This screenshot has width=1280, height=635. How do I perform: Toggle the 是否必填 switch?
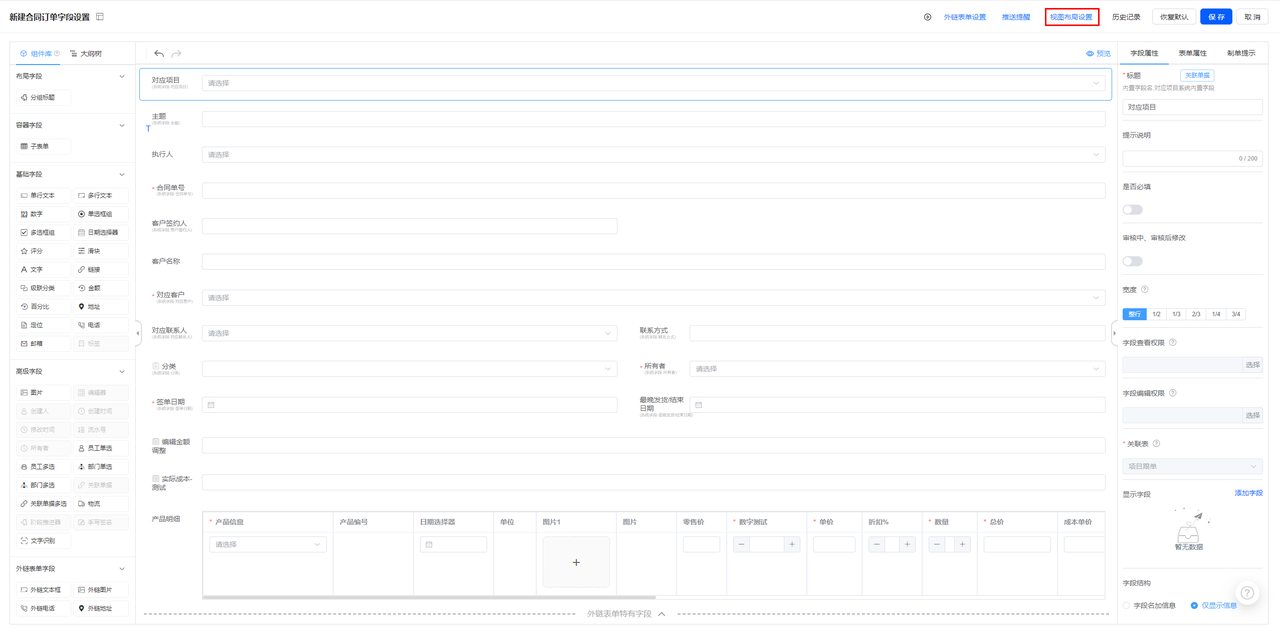pyautogui.click(x=1132, y=210)
